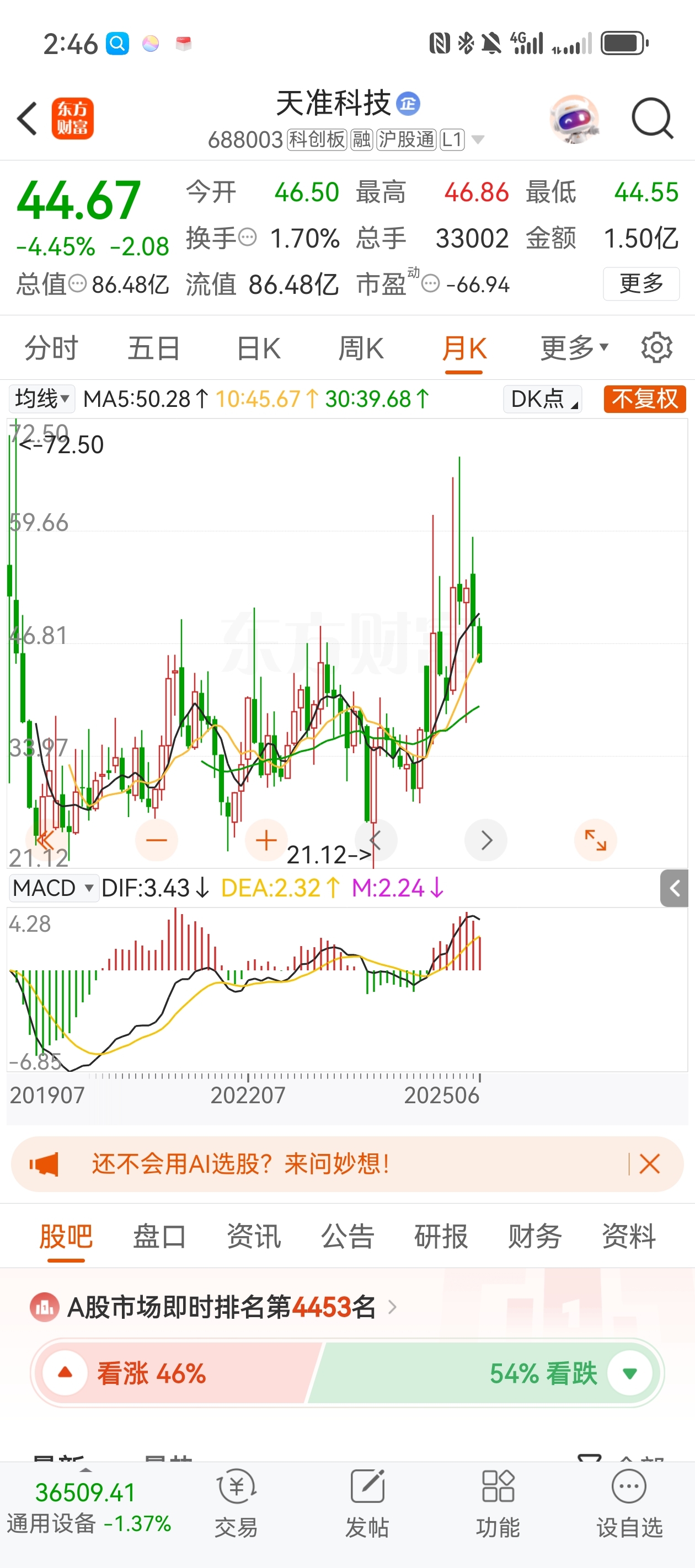Tap 看涨 46% bullish bar
The height and width of the screenshot is (1568, 695).
point(177,1373)
